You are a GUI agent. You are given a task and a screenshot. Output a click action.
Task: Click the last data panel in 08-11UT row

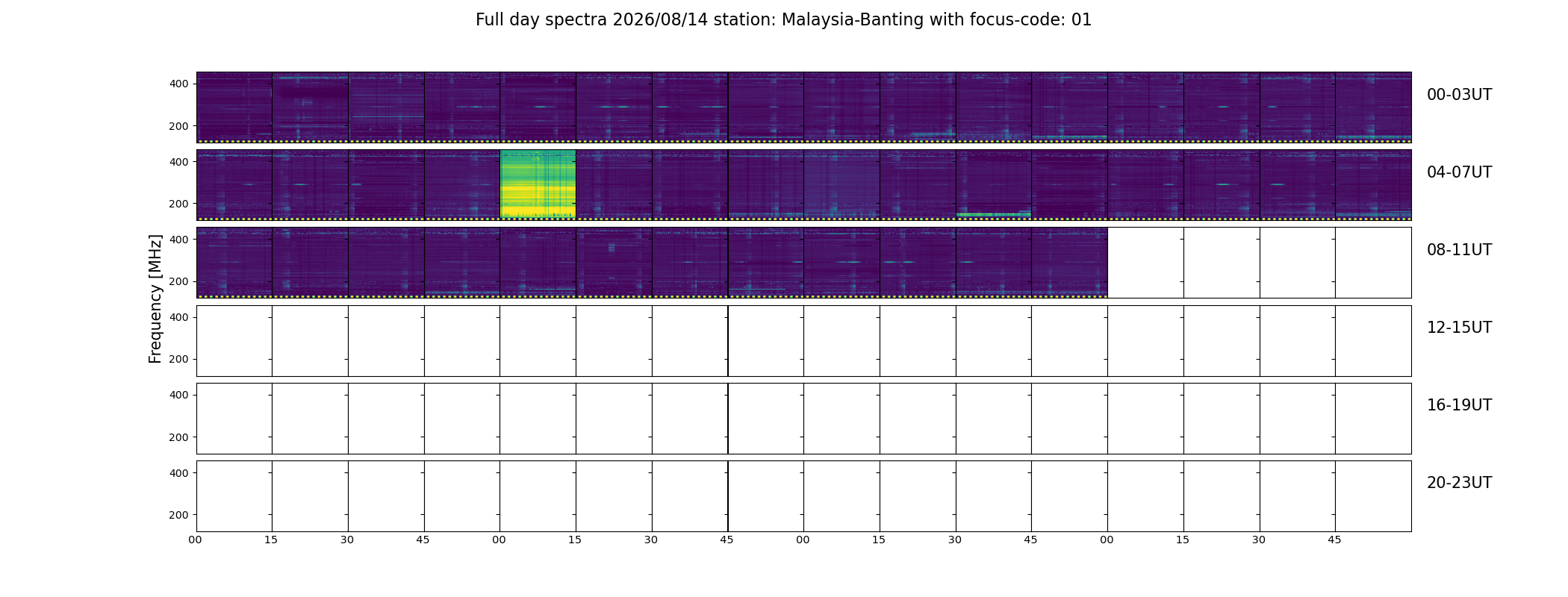tap(1069, 263)
